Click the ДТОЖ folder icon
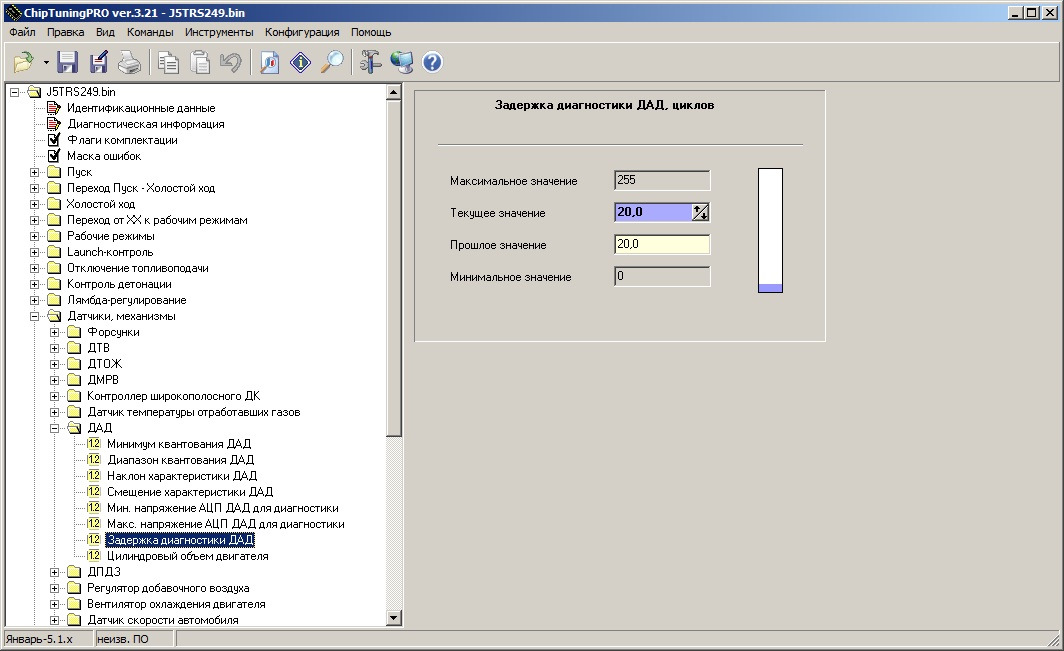 [x=75, y=364]
